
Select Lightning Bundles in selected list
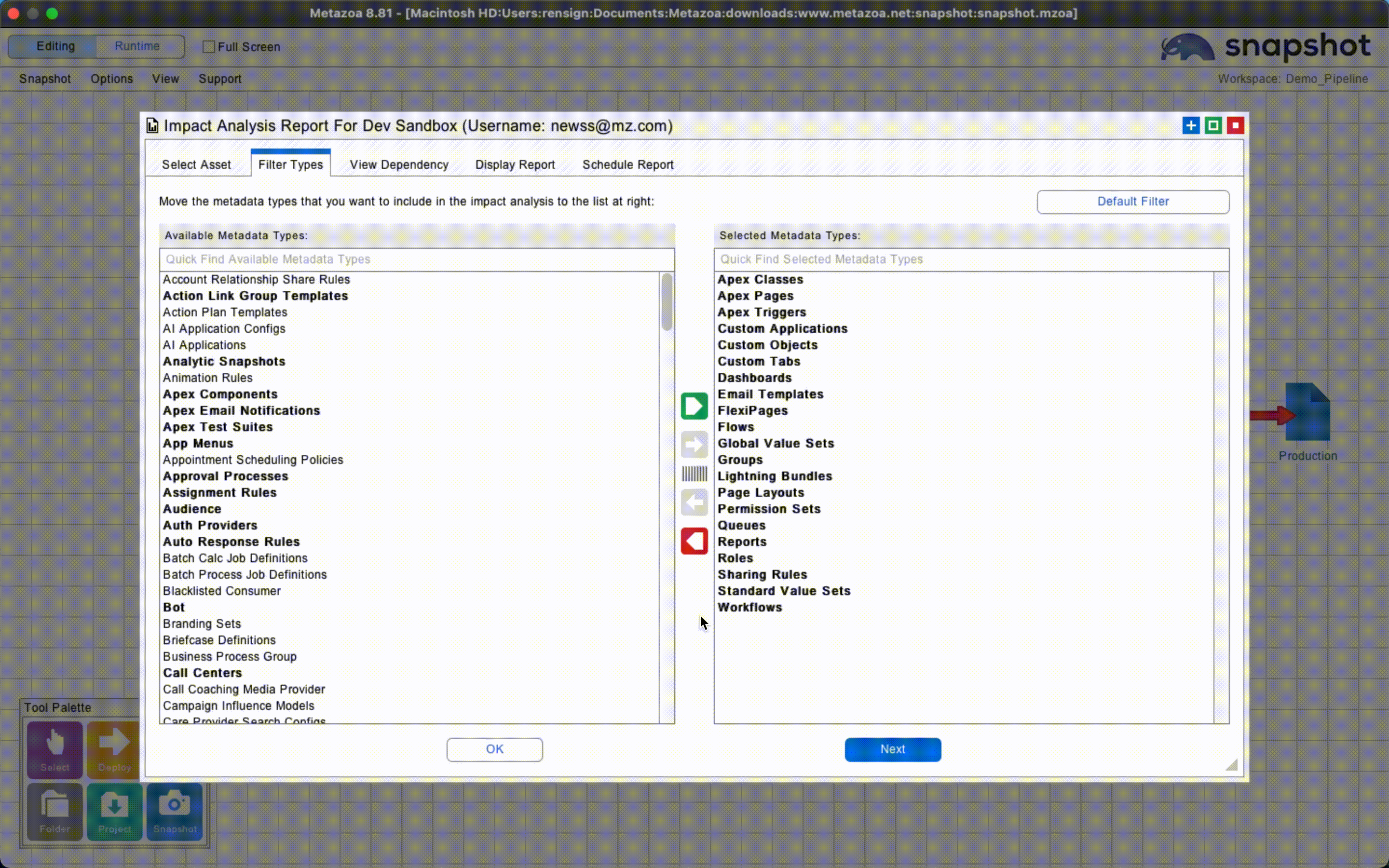tap(964, 476)
